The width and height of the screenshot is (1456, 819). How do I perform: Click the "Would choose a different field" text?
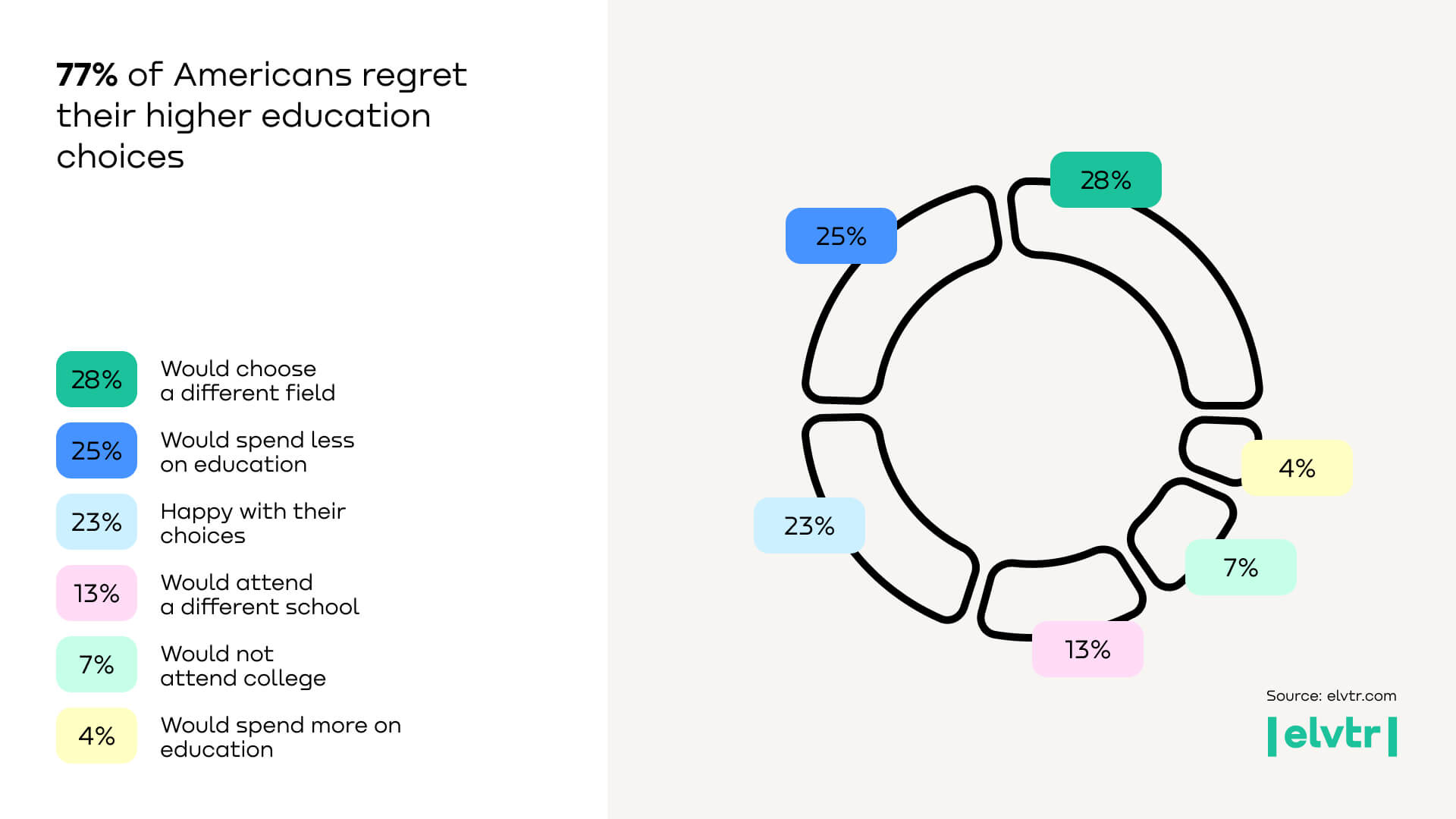tap(247, 381)
